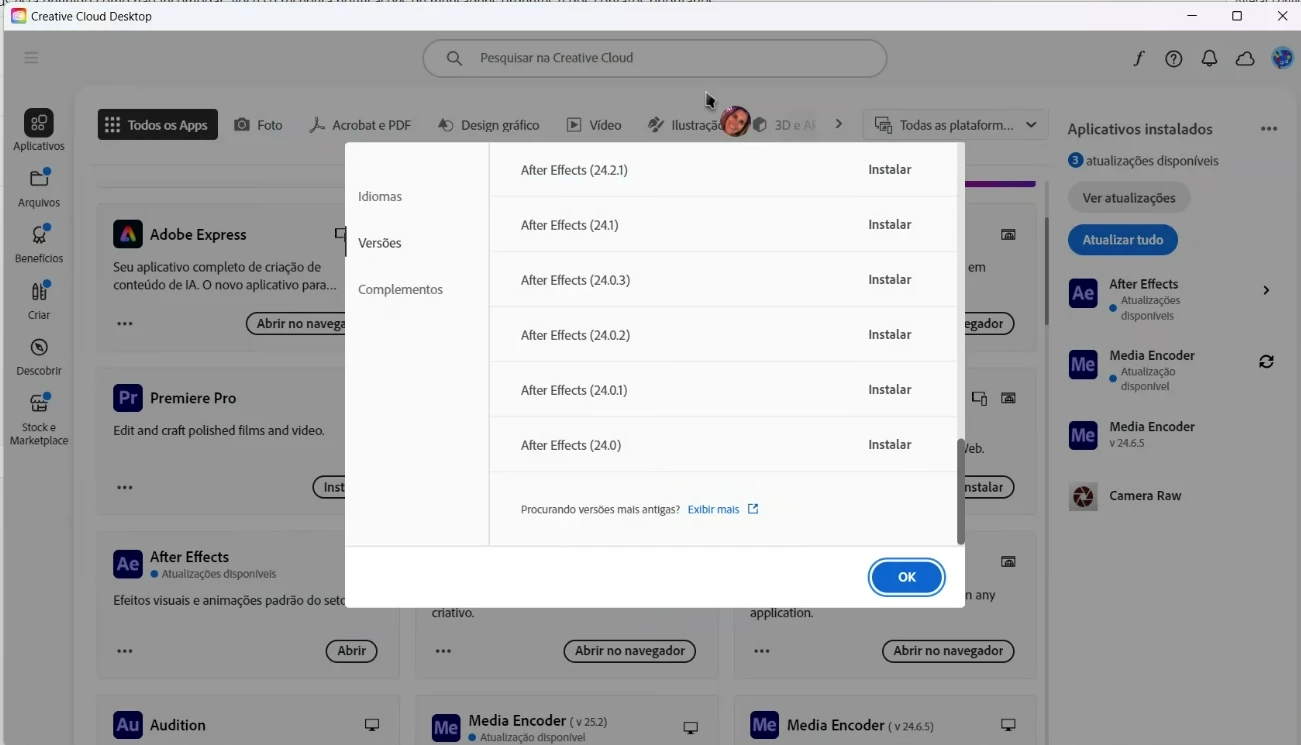This screenshot has height=745, width=1301.
Task: Open the user profile avatar
Action: [x=1282, y=58]
